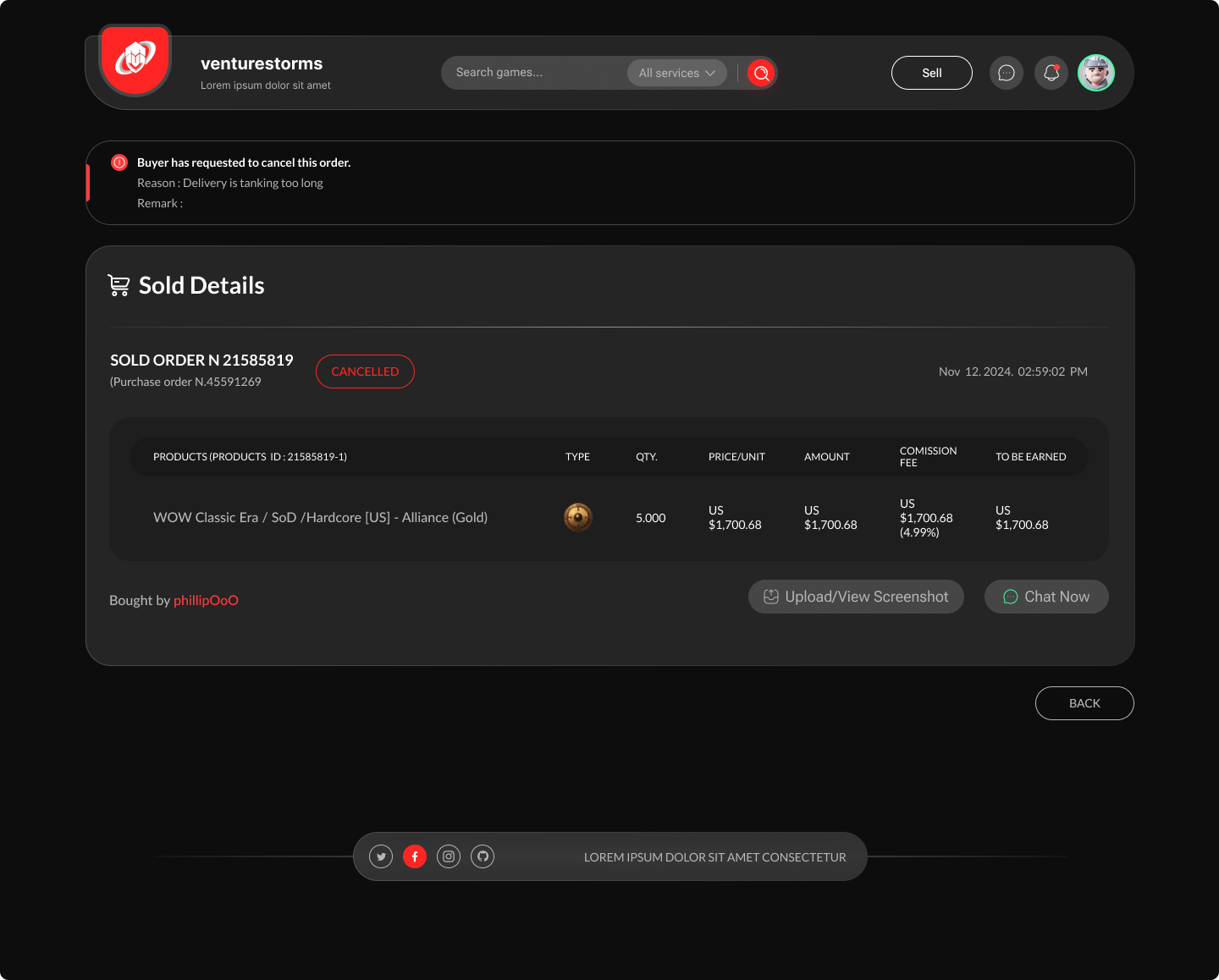The width and height of the screenshot is (1219, 980).
Task: Open the notifications bell icon
Action: tap(1051, 73)
